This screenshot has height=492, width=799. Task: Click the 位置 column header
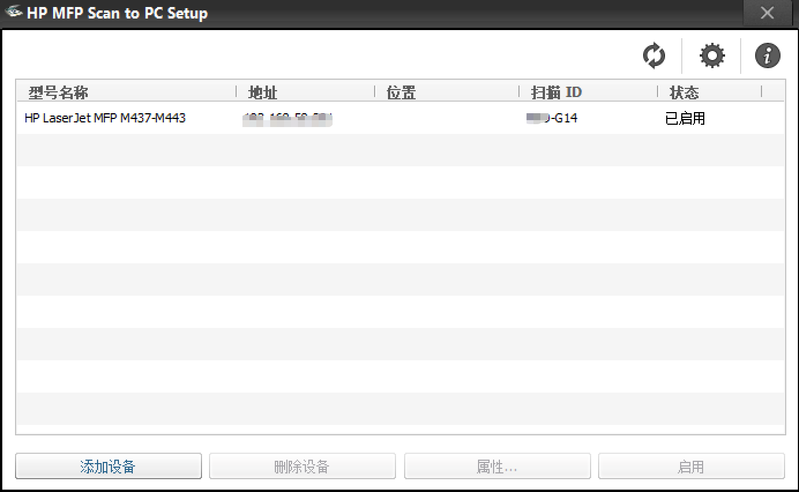point(401,93)
